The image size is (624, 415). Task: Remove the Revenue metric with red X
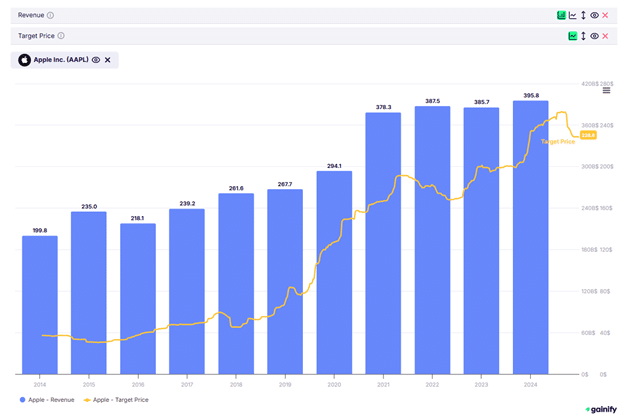click(x=605, y=15)
